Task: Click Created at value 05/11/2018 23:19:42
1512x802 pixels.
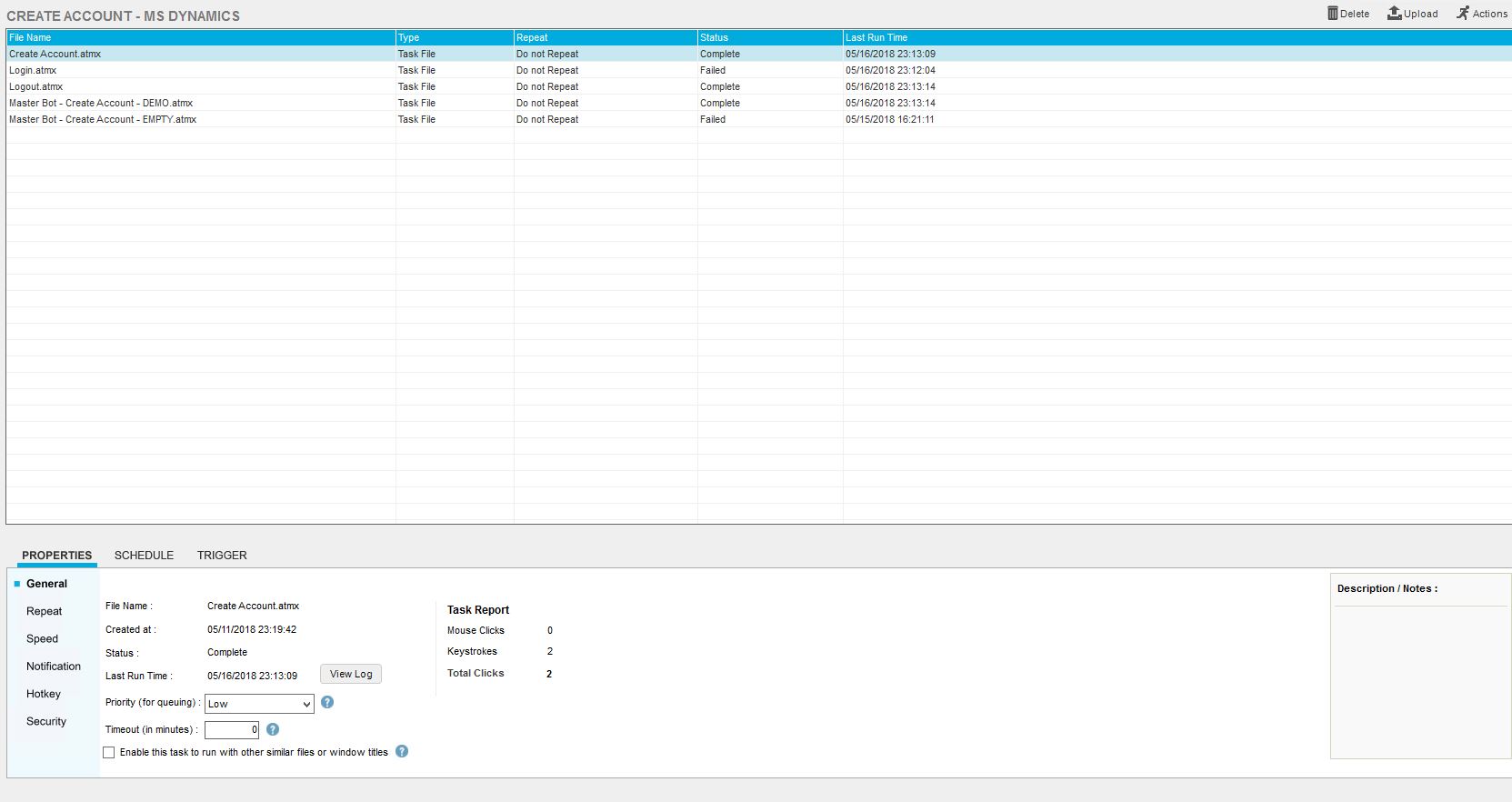Action: click(x=252, y=629)
